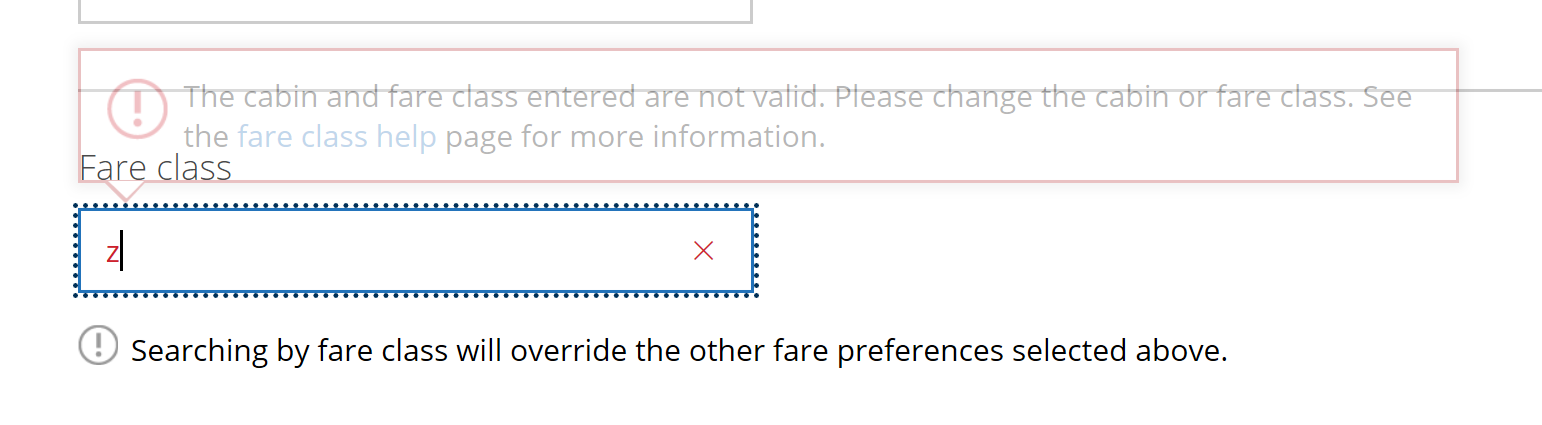Click the text cursor after z
Image resolution: width=1542 pixels, height=425 pixels.
click(x=122, y=252)
